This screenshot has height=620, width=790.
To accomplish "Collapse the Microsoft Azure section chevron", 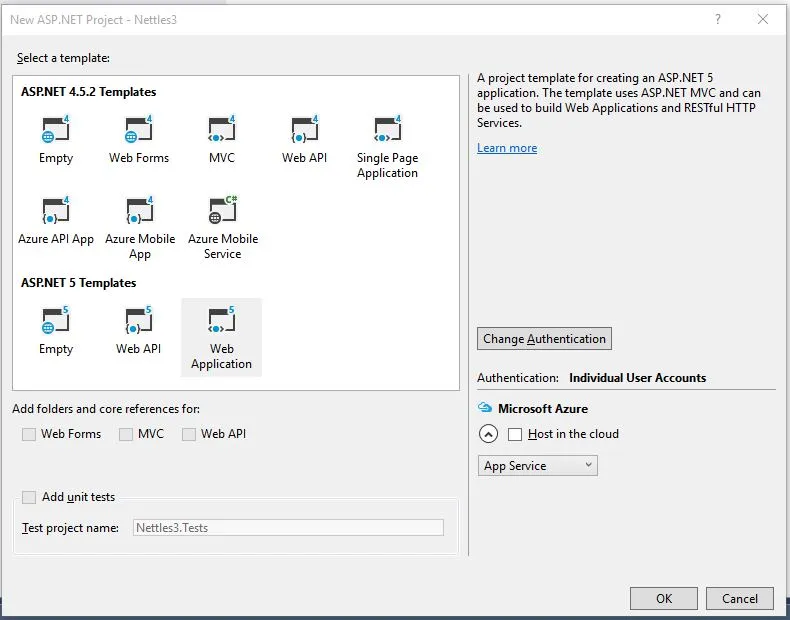I will coord(488,434).
